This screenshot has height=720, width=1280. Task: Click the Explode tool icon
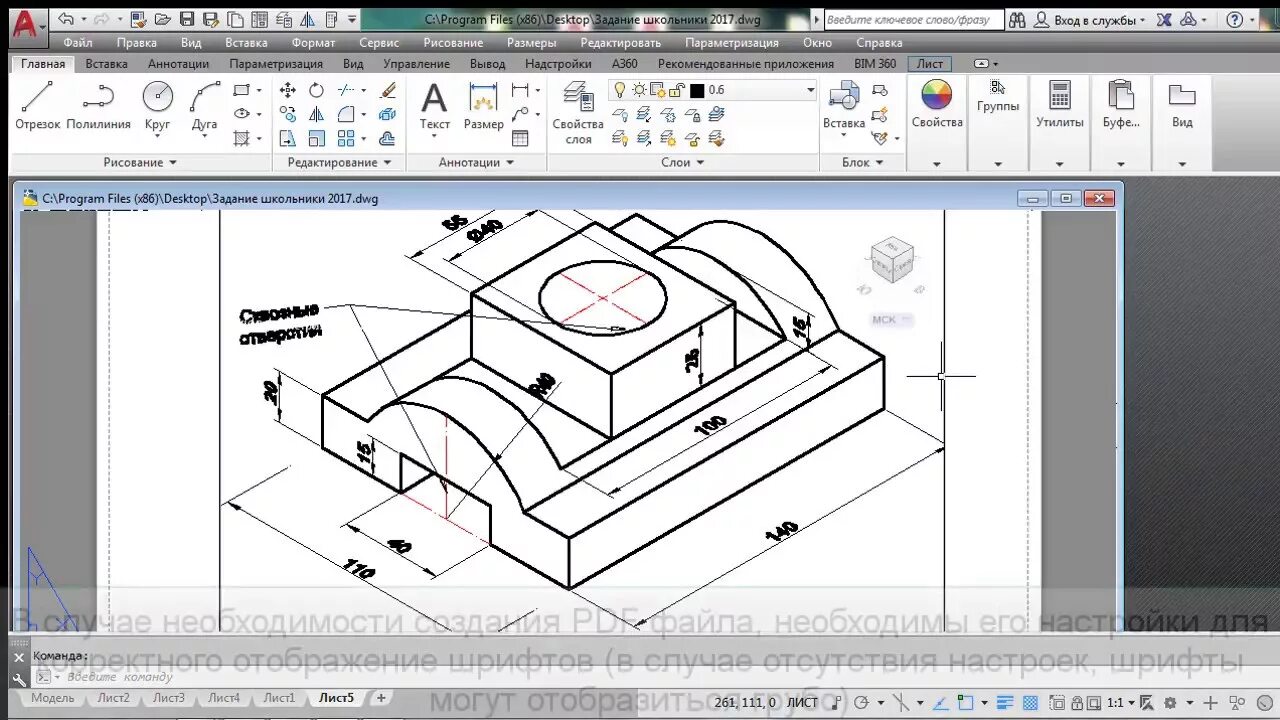click(388, 115)
